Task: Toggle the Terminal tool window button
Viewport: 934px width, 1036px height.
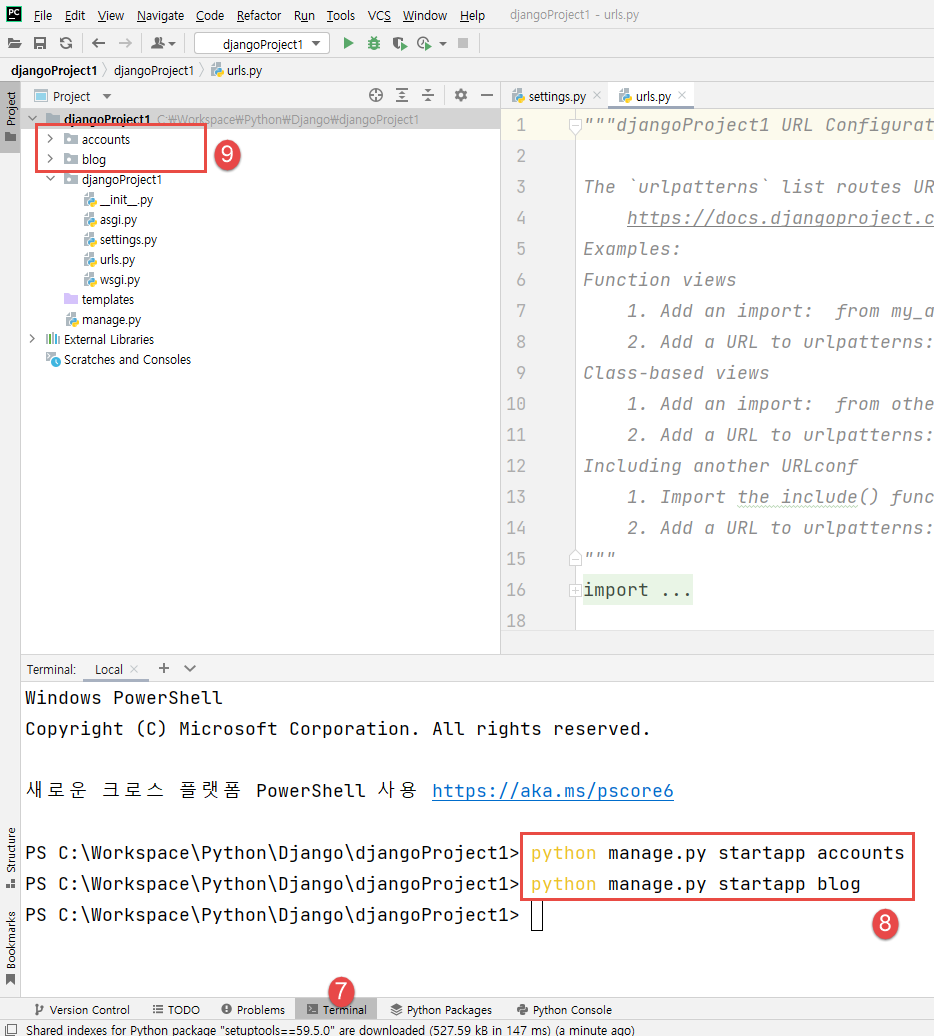Action: pos(337,1010)
